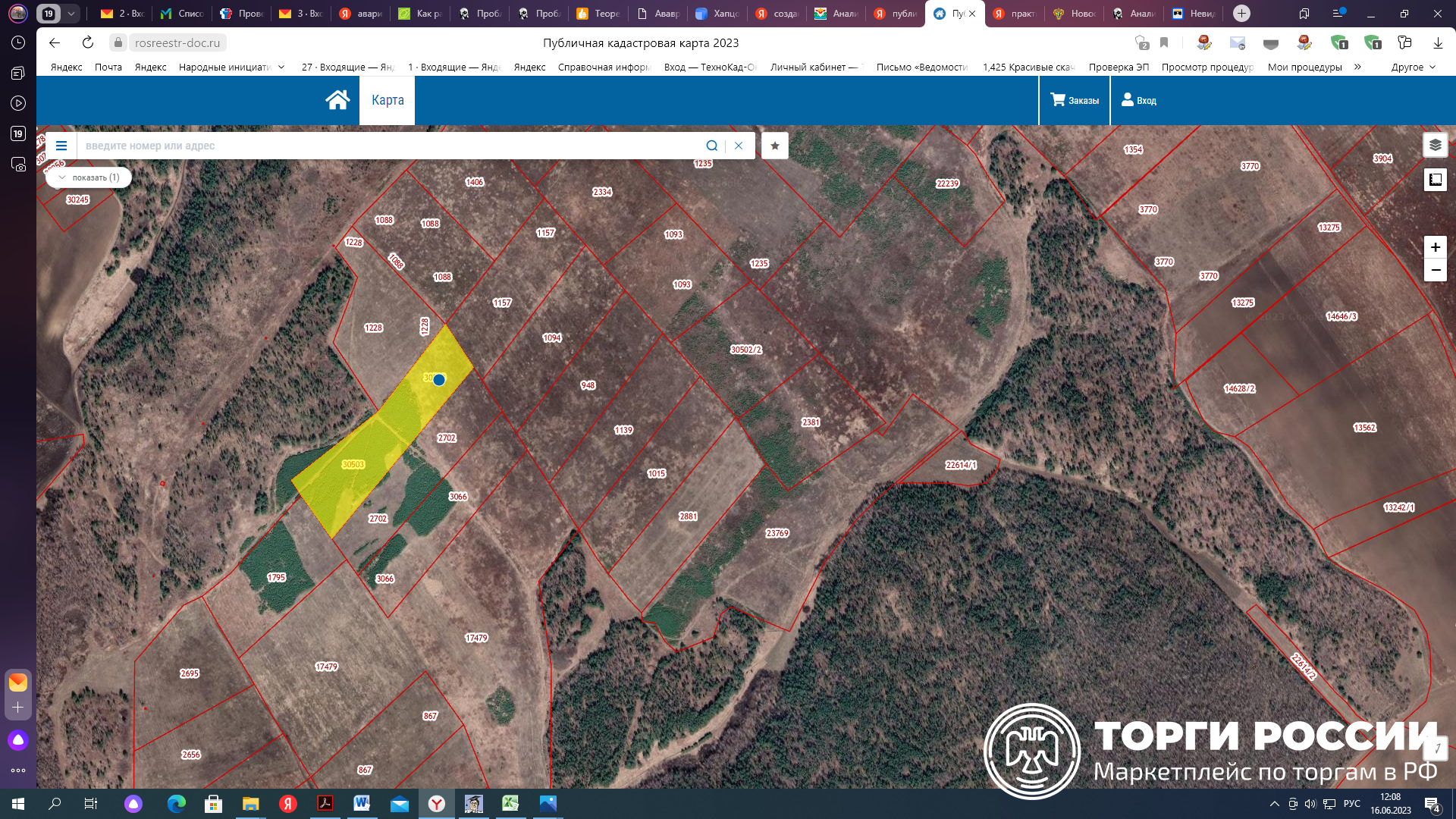The height and width of the screenshot is (819, 1456).
Task: Switch to the Теоре browser tab
Action: (x=598, y=14)
